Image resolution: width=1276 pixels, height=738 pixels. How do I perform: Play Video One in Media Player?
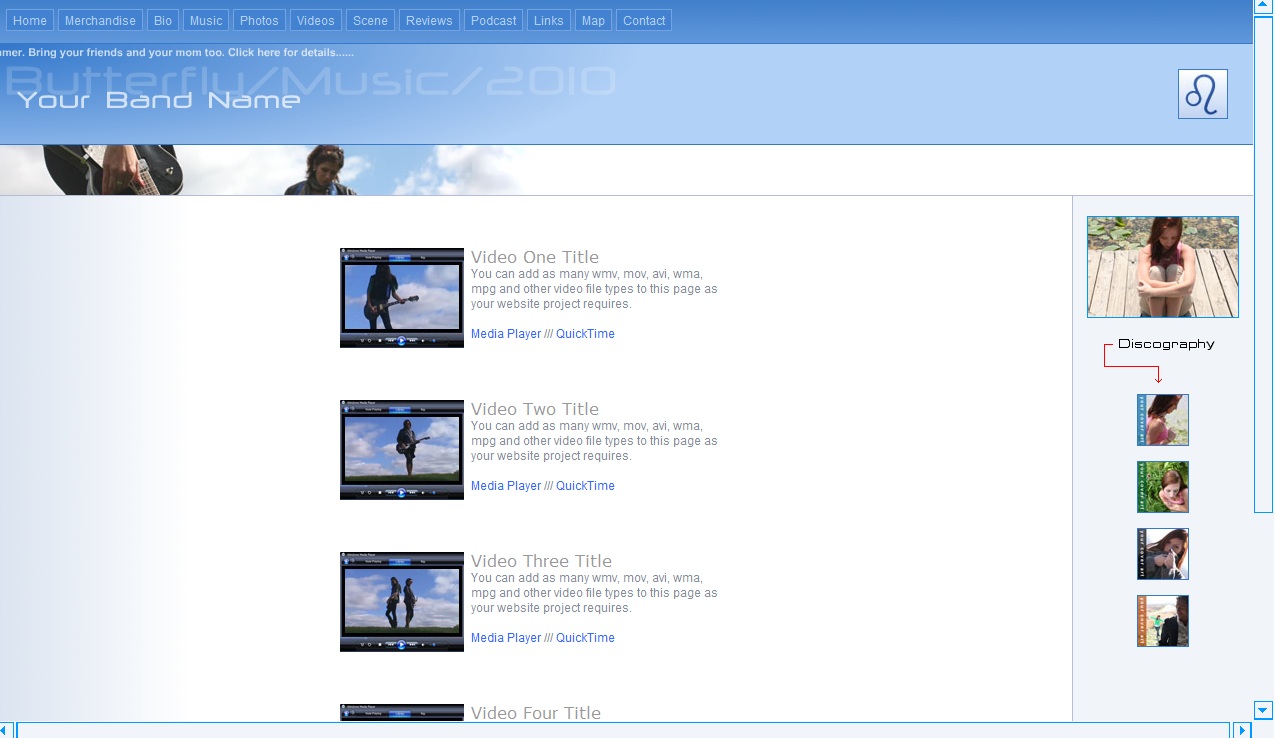(506, 334)
